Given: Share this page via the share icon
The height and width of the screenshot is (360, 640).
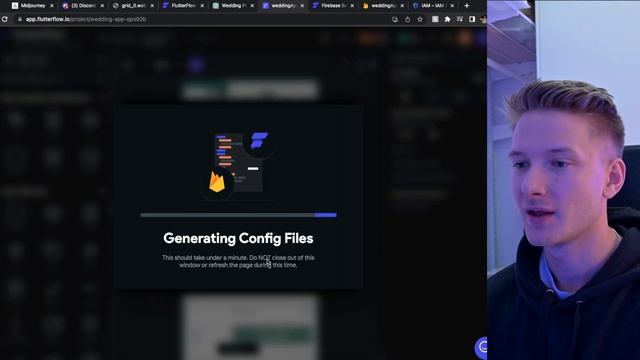Looking at the screenshot, I should [x=407, y=19].
